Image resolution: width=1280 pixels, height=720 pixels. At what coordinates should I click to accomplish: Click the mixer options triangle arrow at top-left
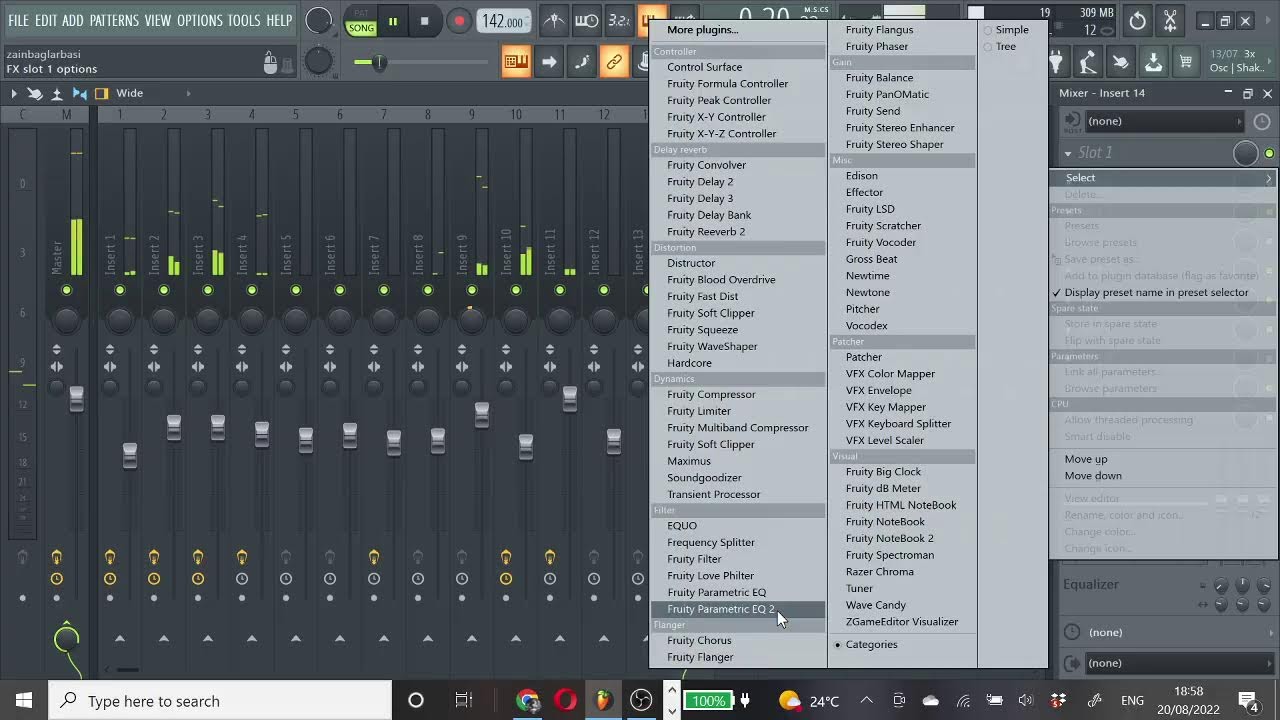point(13,93)
